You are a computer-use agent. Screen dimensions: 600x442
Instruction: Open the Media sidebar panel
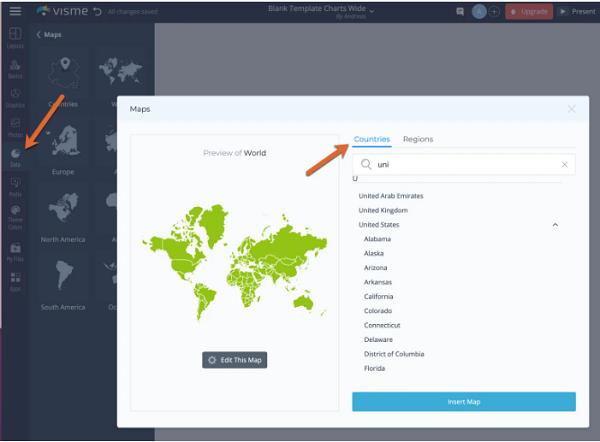click(15, 187)
